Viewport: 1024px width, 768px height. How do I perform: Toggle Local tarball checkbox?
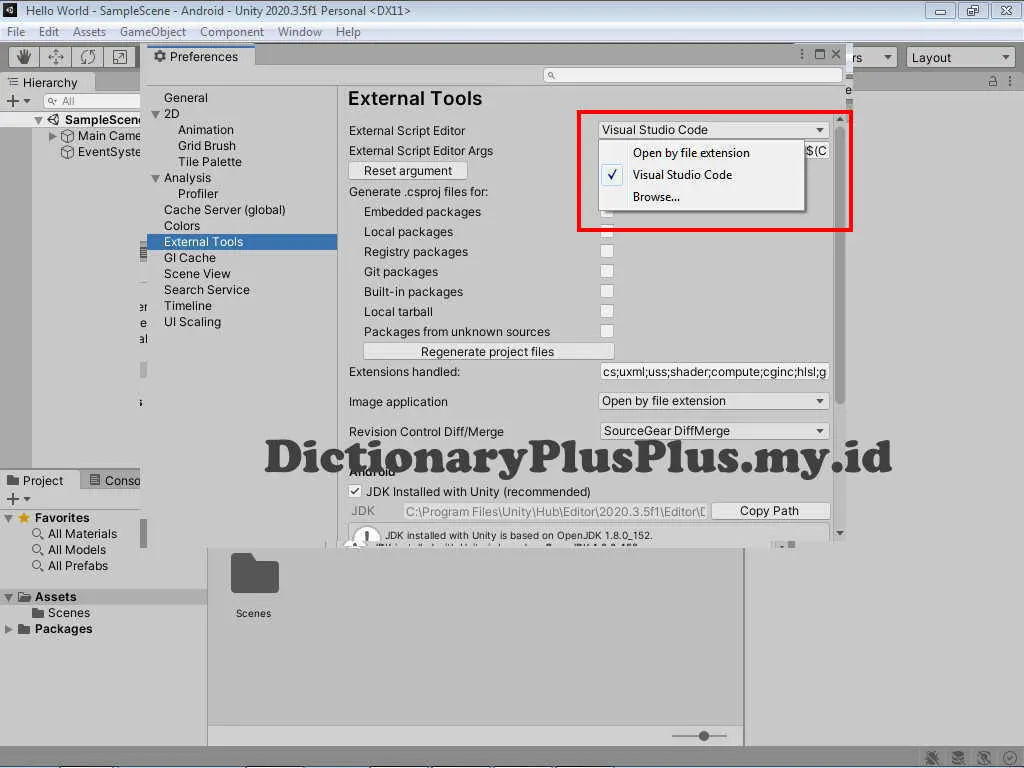(x=607, y=312)
